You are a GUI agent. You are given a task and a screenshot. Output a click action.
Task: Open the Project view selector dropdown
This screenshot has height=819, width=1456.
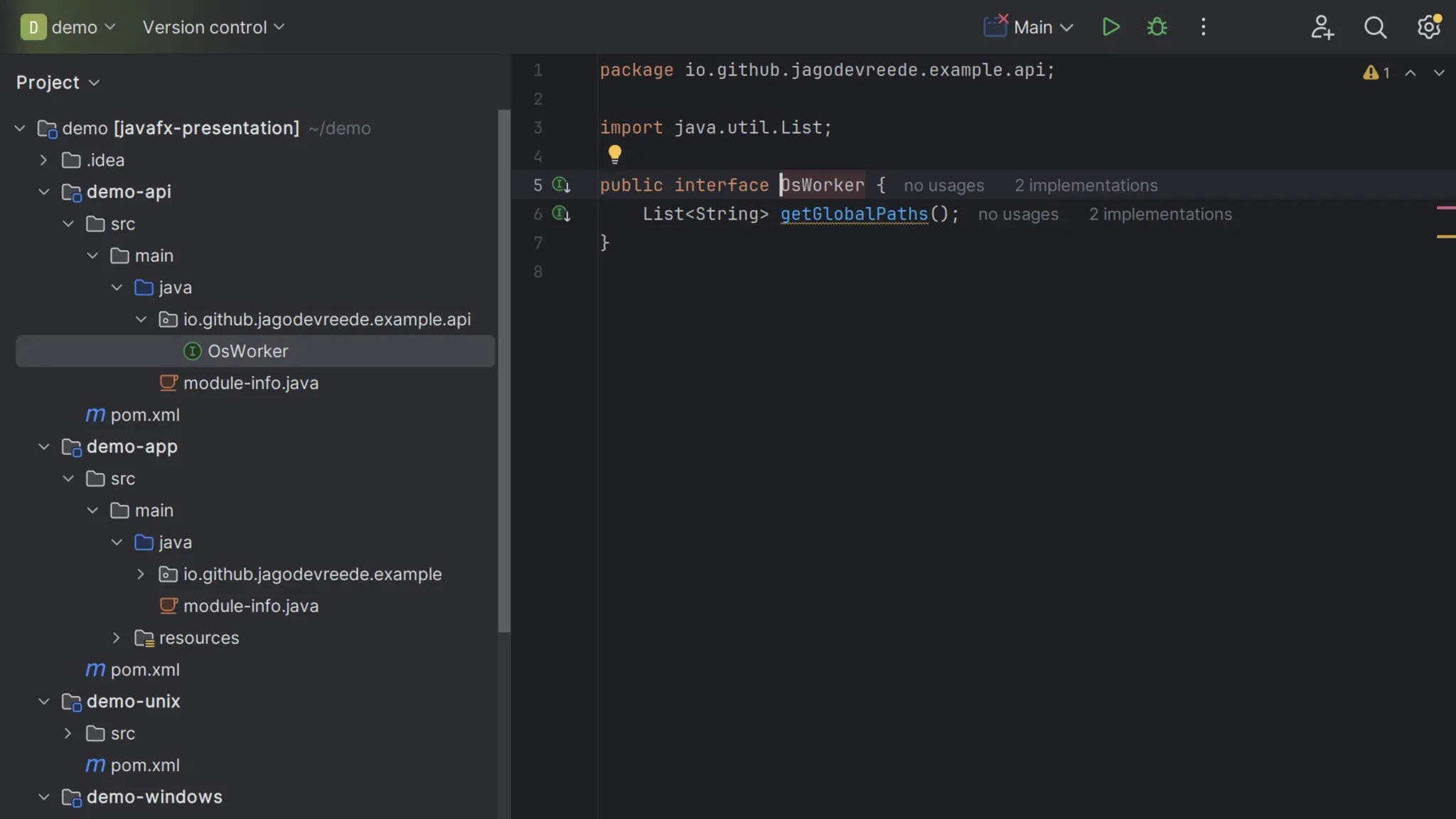coord(58,82)
